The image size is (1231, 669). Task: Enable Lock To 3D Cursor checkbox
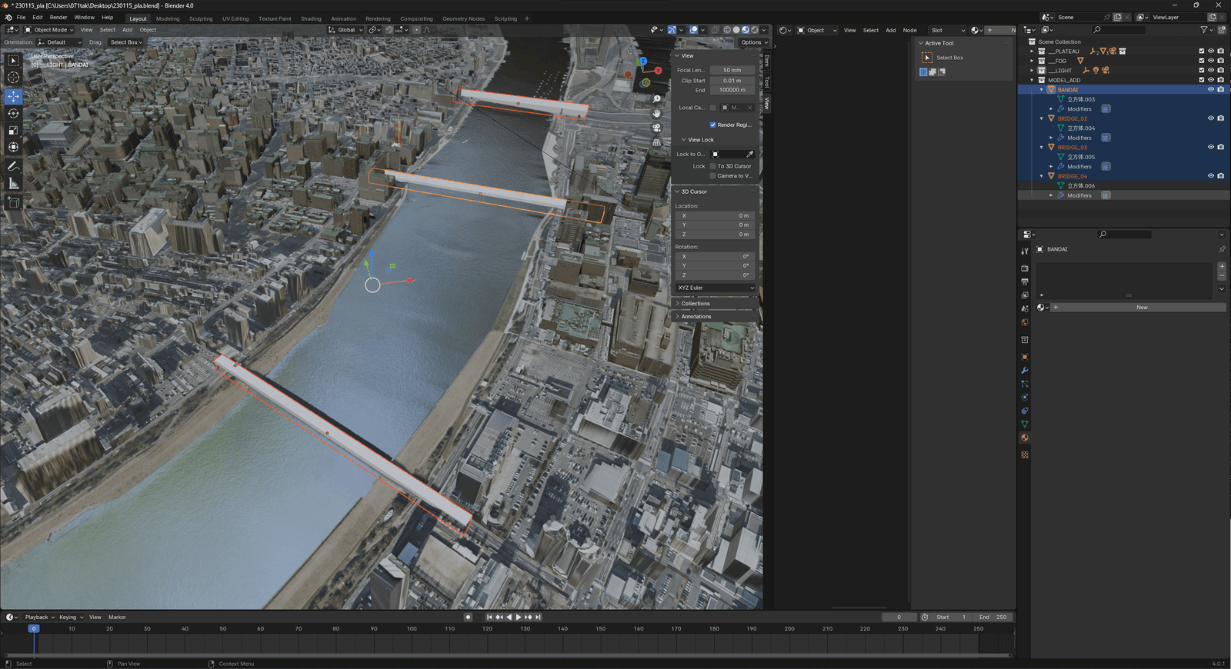[x=713, y=166]
